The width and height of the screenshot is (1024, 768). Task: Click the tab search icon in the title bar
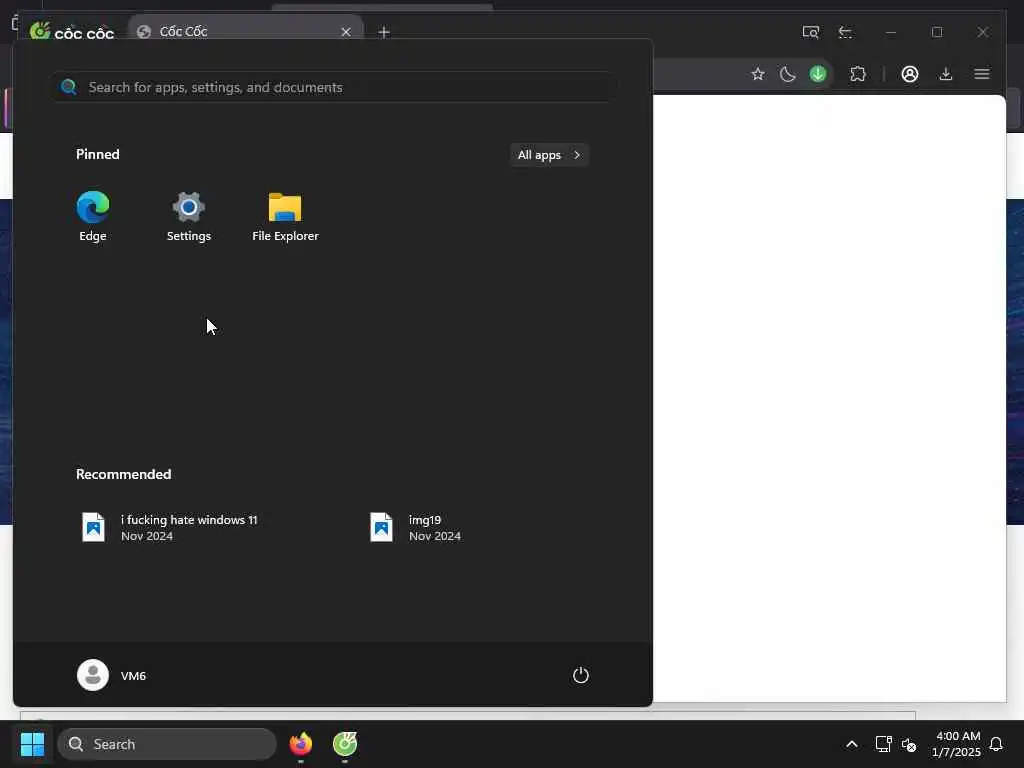tap(810, 32)
